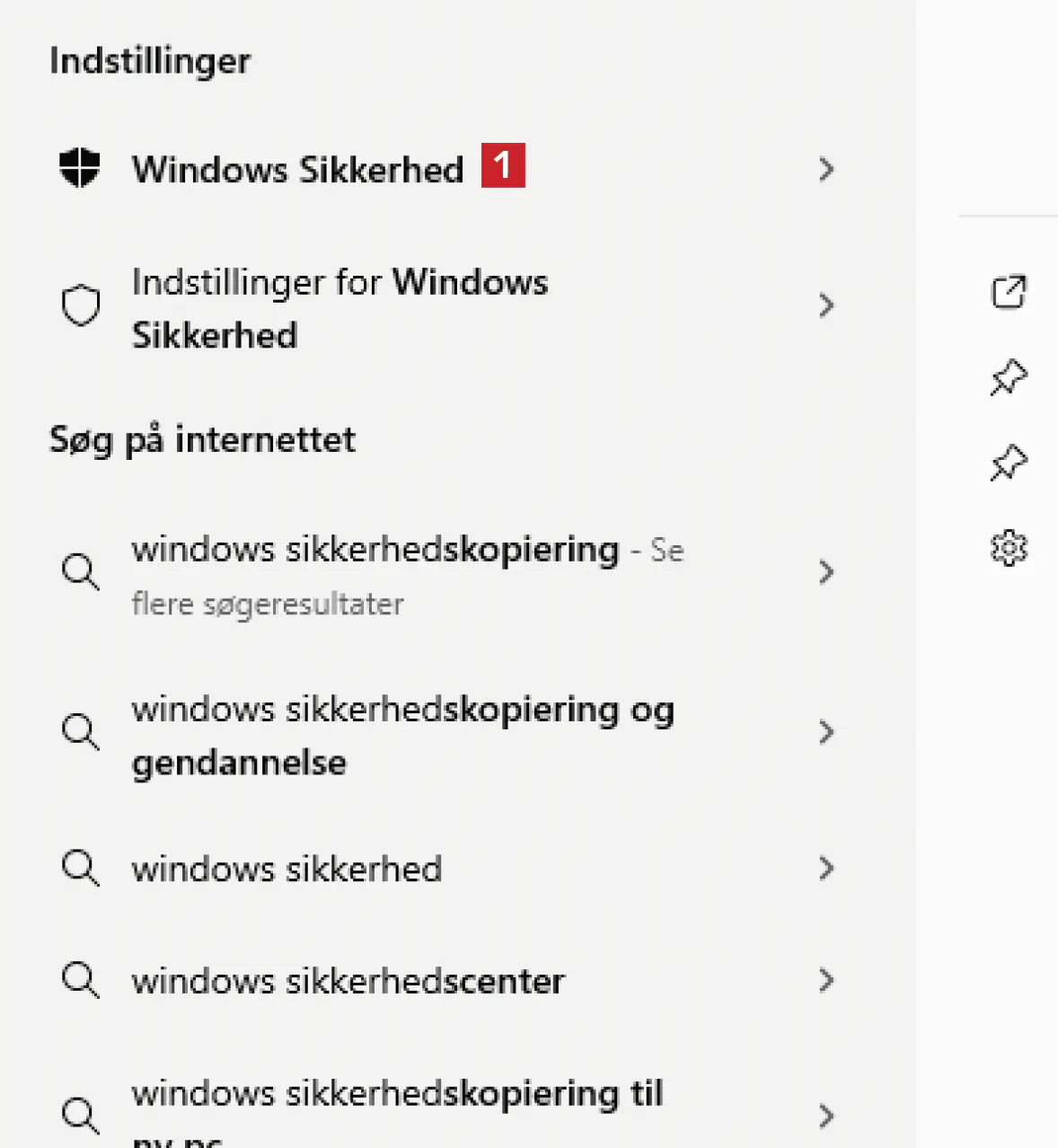Click the outlined shield icon for Indstillinger
The width and height of the screenshot is (1058, 1148).
80,305
